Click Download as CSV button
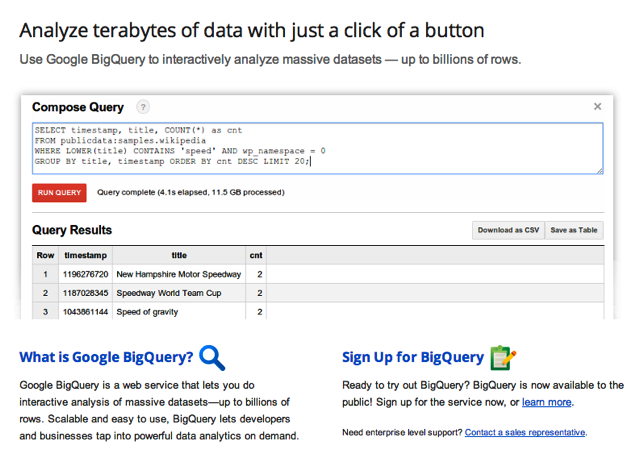640x450 pixels. [508, 230]
